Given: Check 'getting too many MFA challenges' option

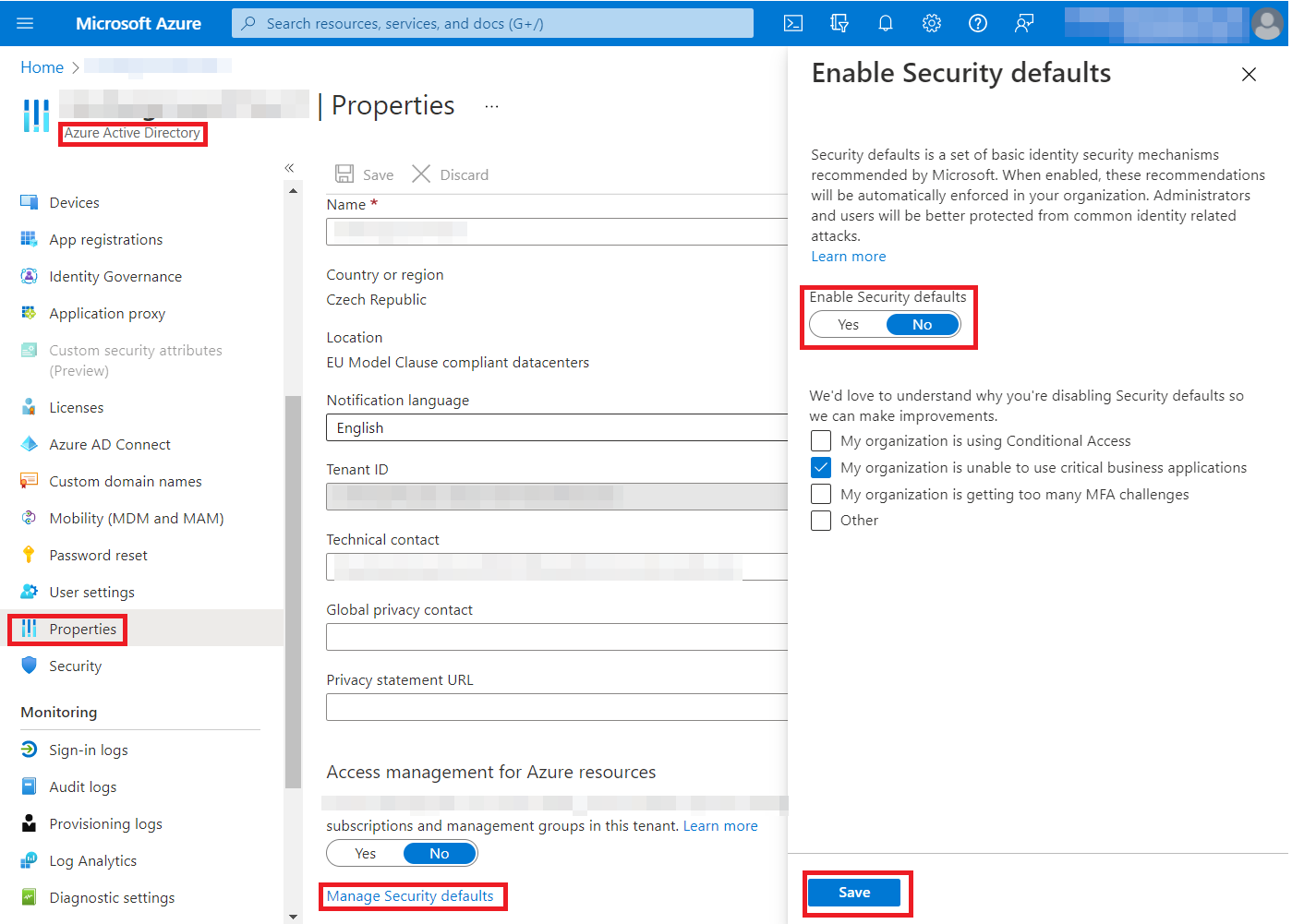Looking at the screenshot, I should (821, 495).
